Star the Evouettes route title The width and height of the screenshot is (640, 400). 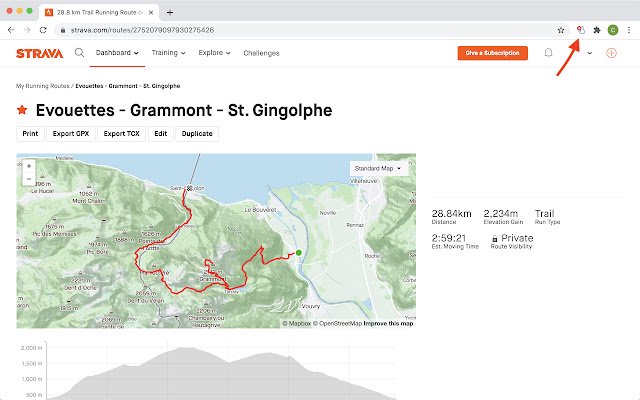pyautogui.click(x=22, y=110)
